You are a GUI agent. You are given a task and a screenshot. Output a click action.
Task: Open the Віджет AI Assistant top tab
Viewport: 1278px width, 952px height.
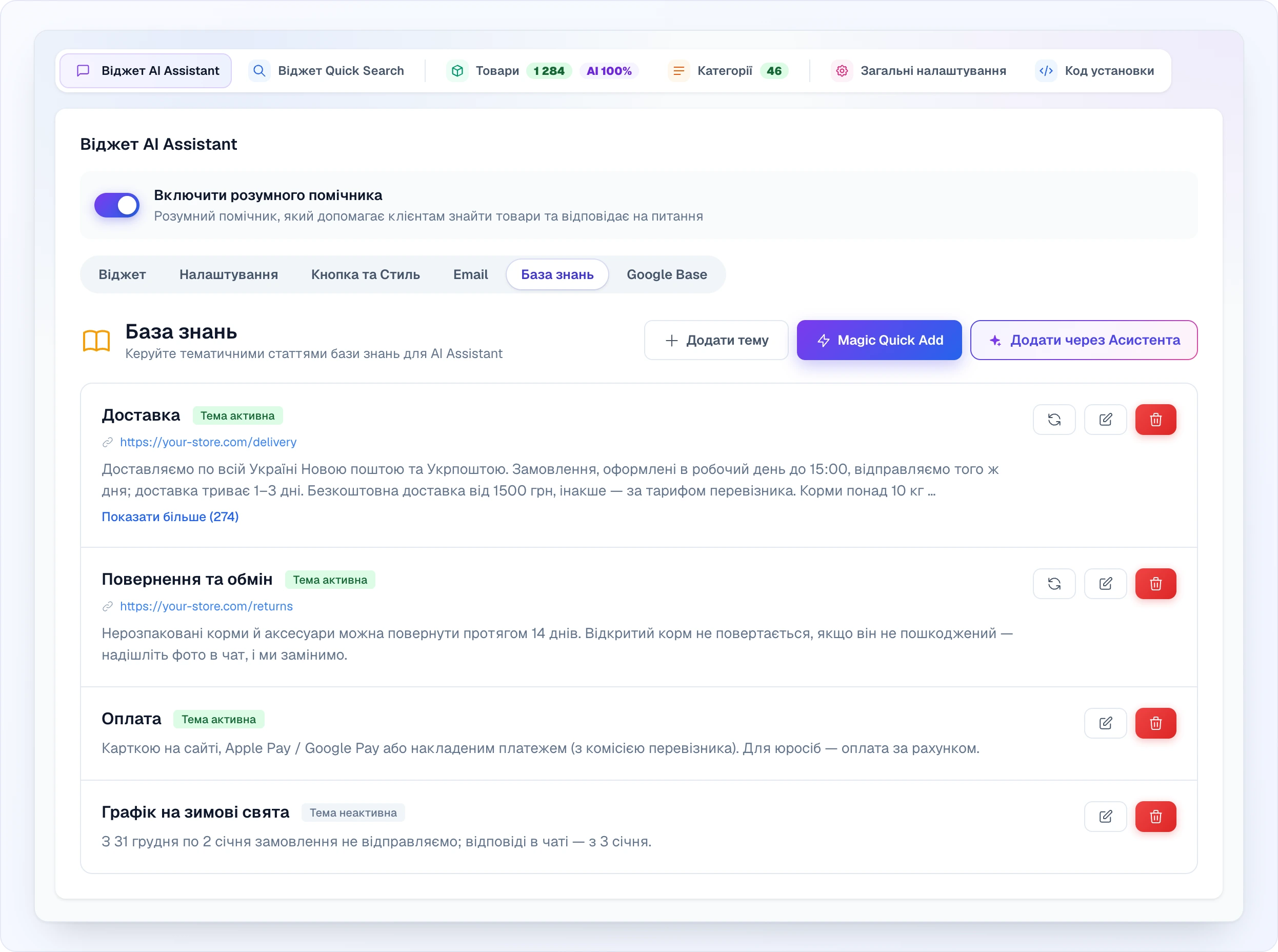click(x=146, y=71)
